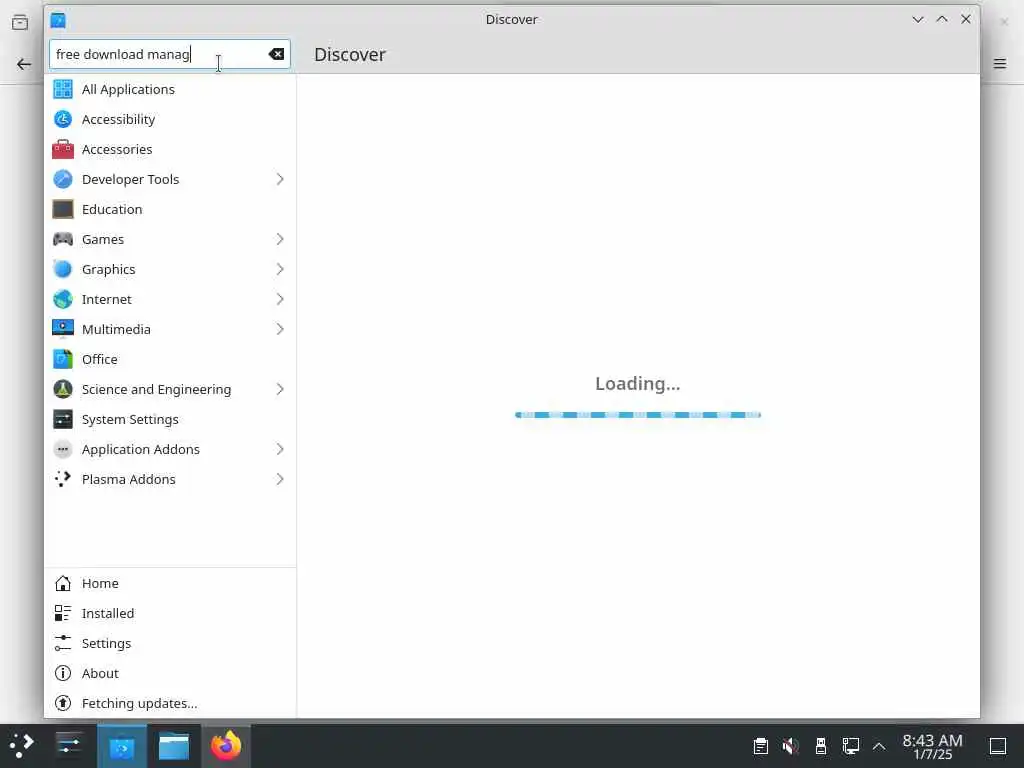Click the Plasma Addons icon
Viewport: 1024px width, 768px height.
63,479
